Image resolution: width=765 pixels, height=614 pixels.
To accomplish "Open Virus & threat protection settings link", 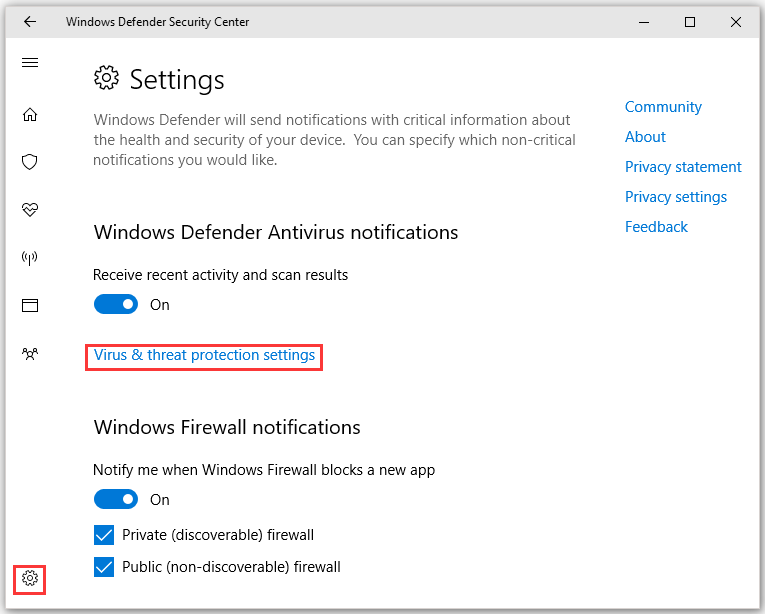I will (204, 355).
